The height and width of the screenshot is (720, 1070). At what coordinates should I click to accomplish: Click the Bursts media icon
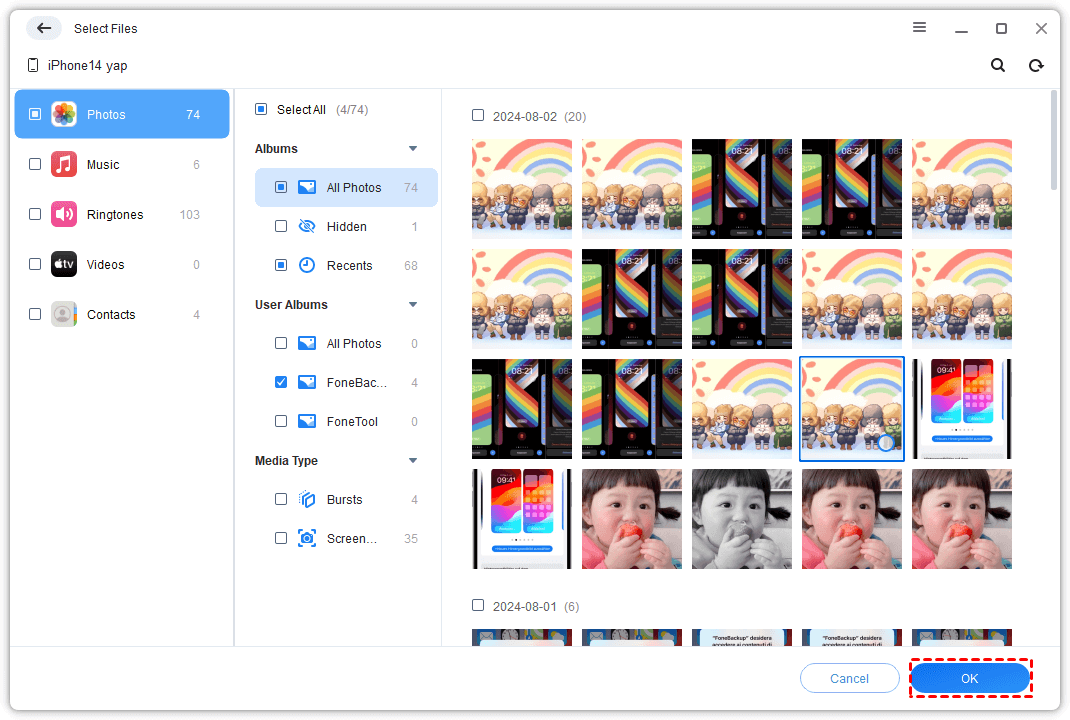tap(307, 500)
